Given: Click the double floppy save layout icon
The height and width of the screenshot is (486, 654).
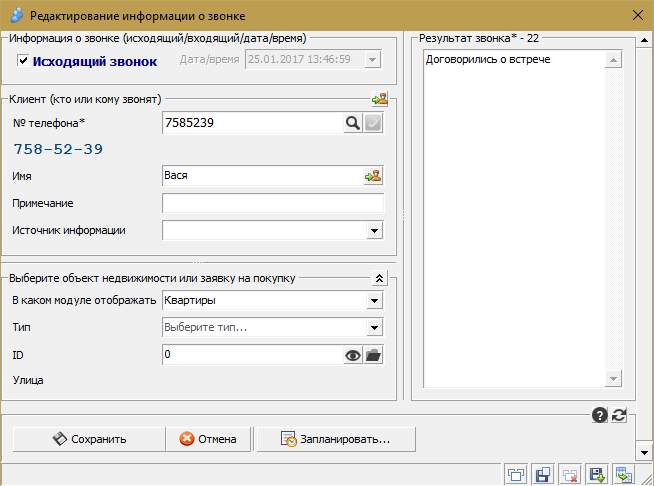Looking at the screenshot, I should tap(543, 475).
